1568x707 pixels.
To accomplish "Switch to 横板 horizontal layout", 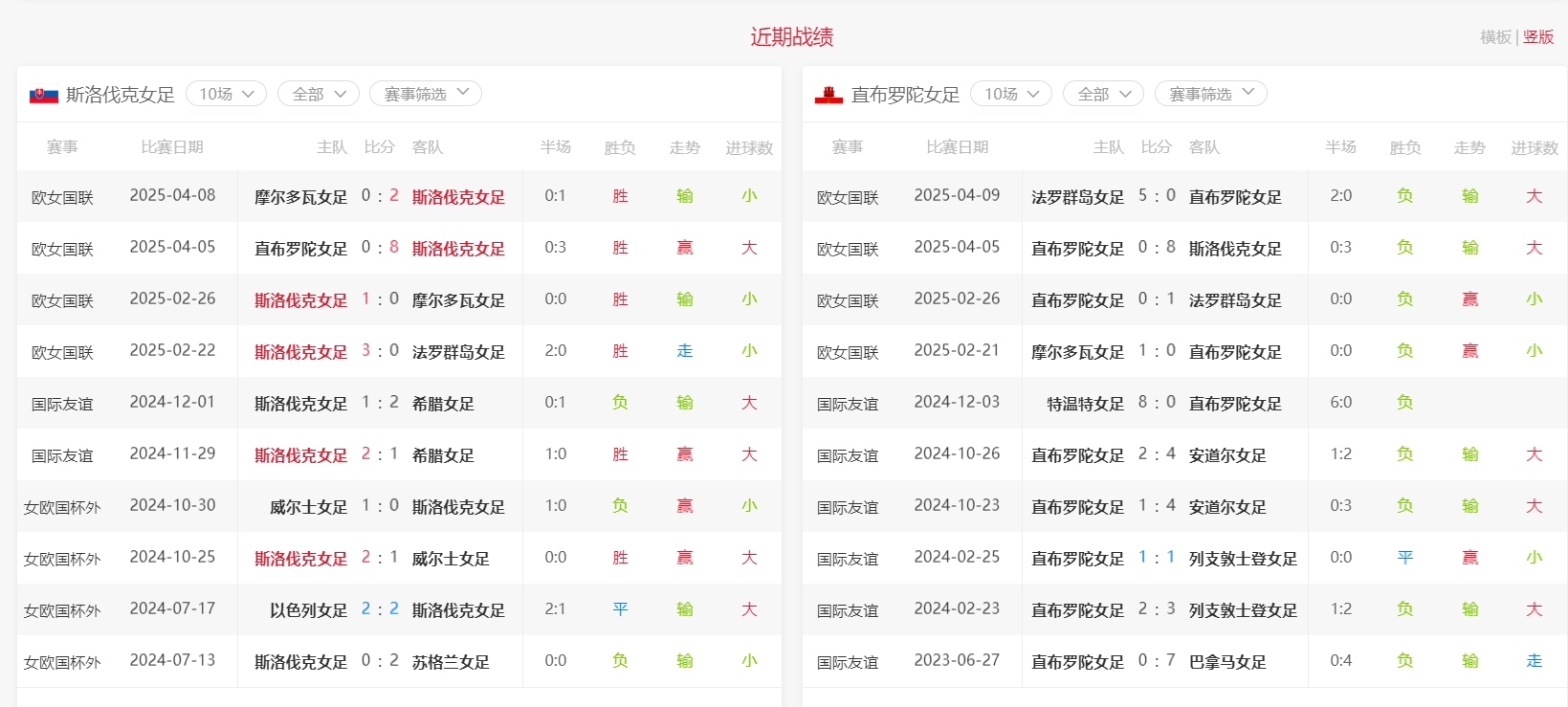I will [x=1495, y=37].
